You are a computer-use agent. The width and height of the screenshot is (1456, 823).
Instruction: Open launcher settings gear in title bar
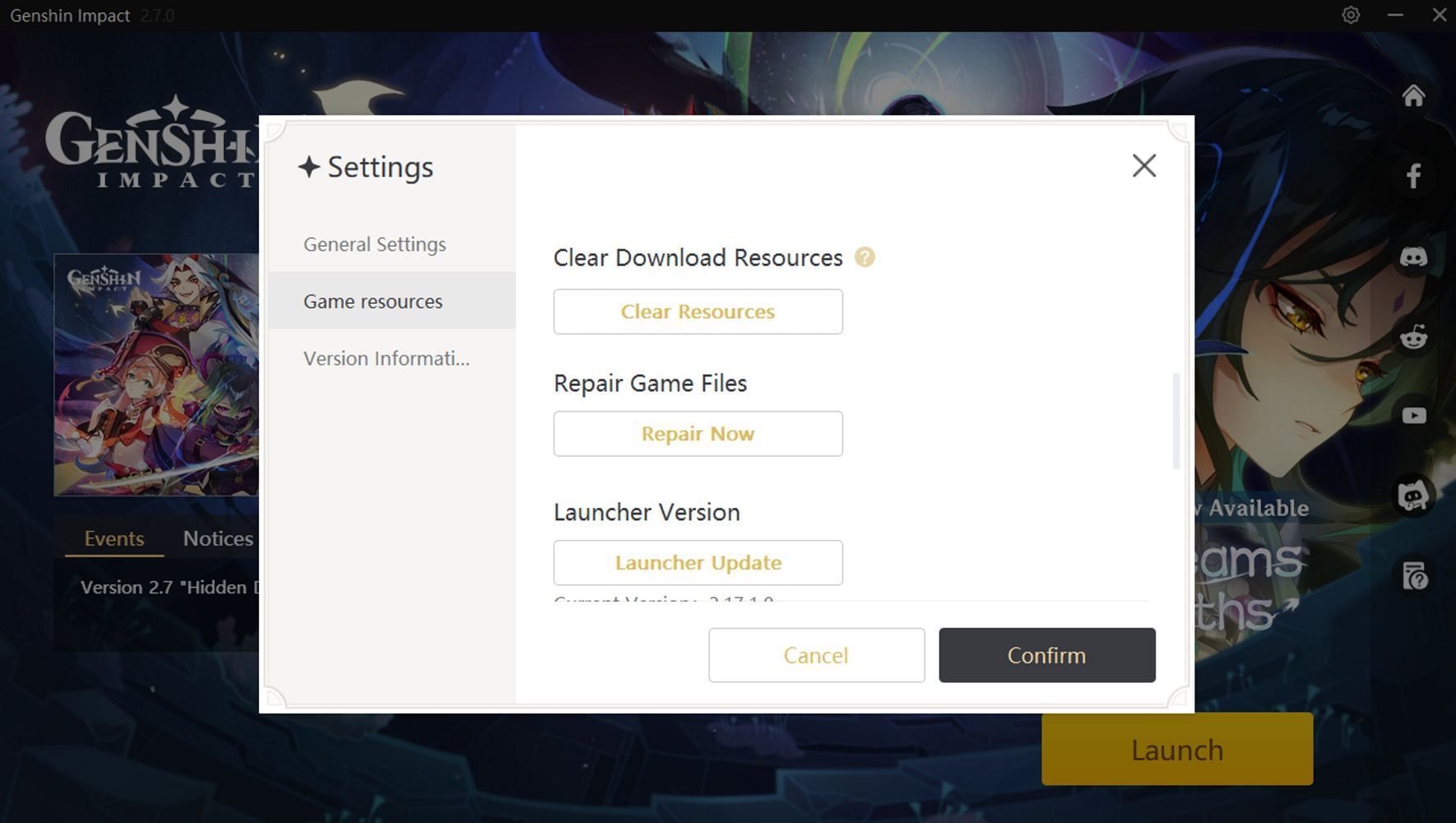coord(1351,15)
